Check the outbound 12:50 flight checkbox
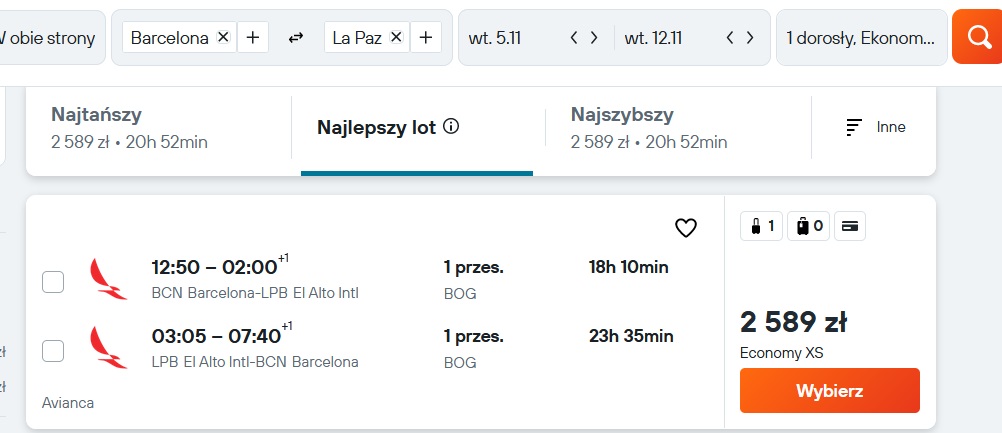Screen dimensions: 1002x433 point(53,282)
